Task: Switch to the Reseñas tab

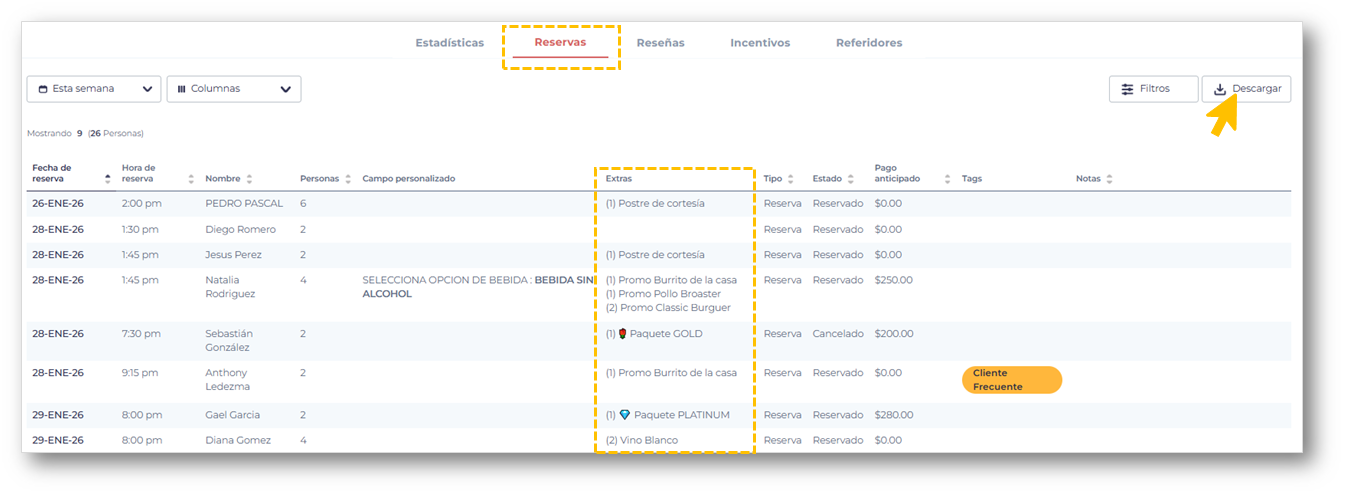Action: 660,43
